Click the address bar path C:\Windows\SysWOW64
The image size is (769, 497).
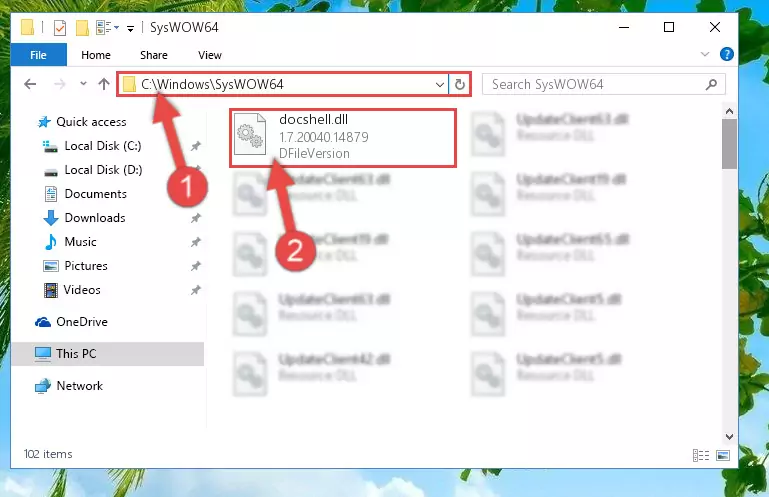point(212,84)
